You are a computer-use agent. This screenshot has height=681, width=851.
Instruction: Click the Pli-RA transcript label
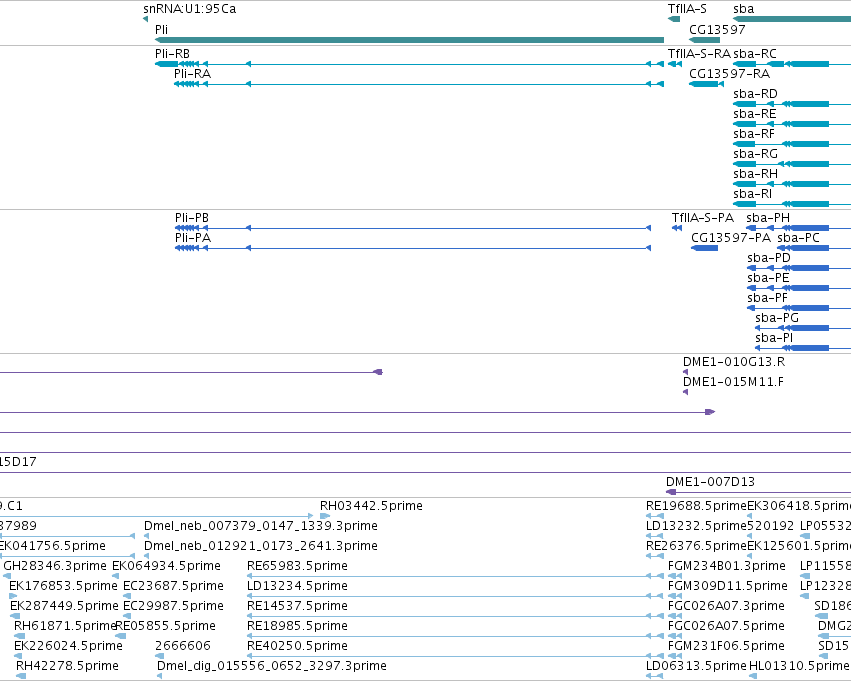[192, 73]
